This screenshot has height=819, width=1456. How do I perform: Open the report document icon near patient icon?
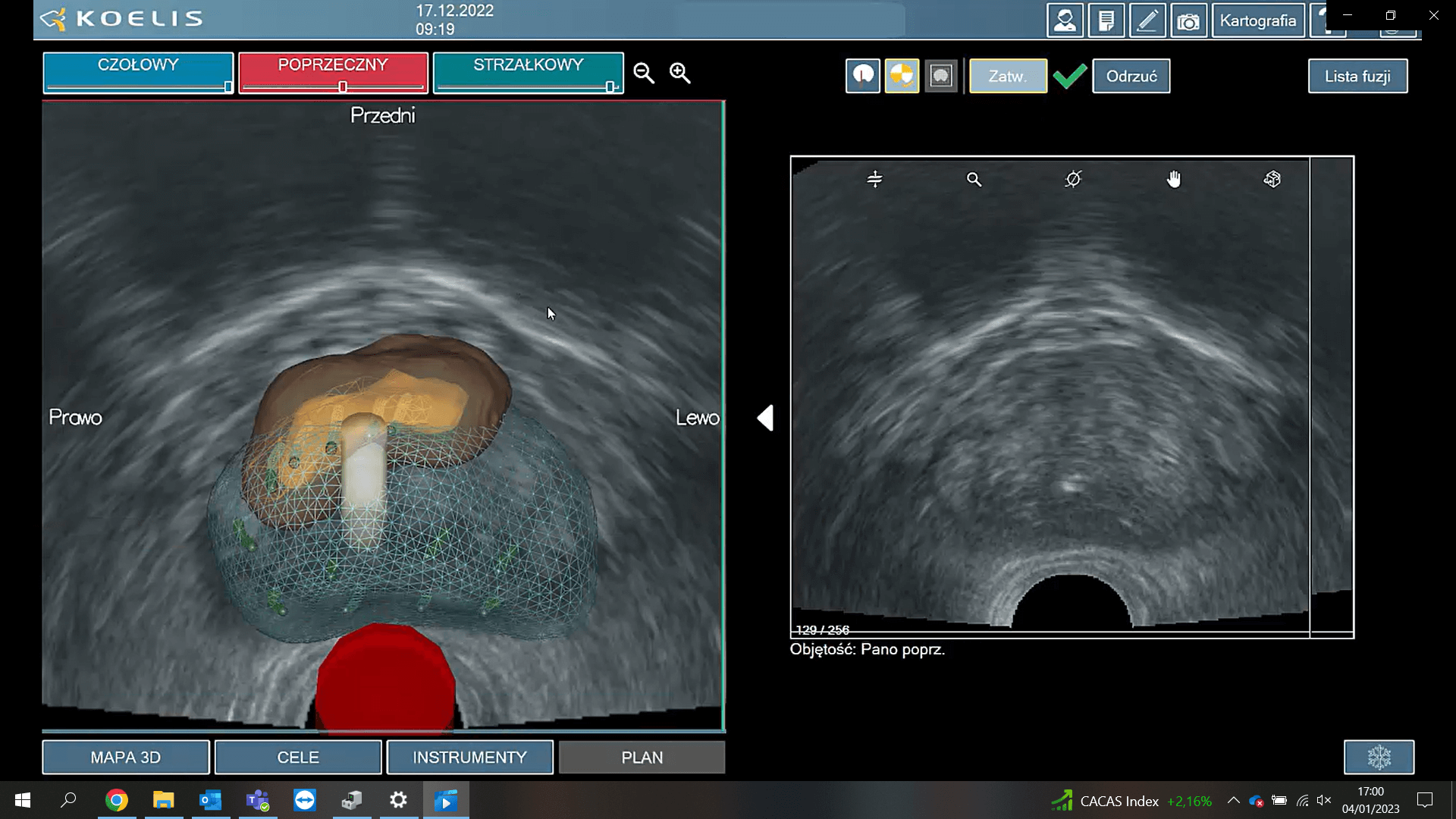point(1107,20)
